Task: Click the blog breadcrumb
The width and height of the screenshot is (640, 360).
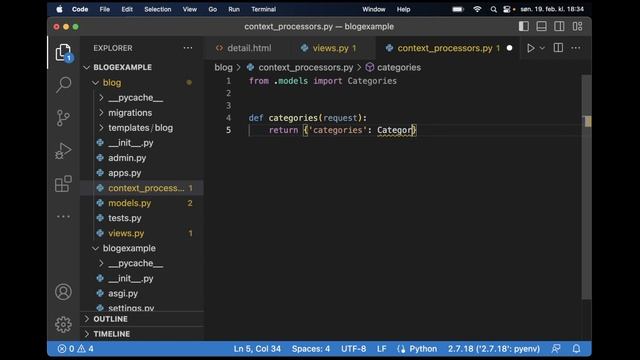Action: (x=223, y=67)
